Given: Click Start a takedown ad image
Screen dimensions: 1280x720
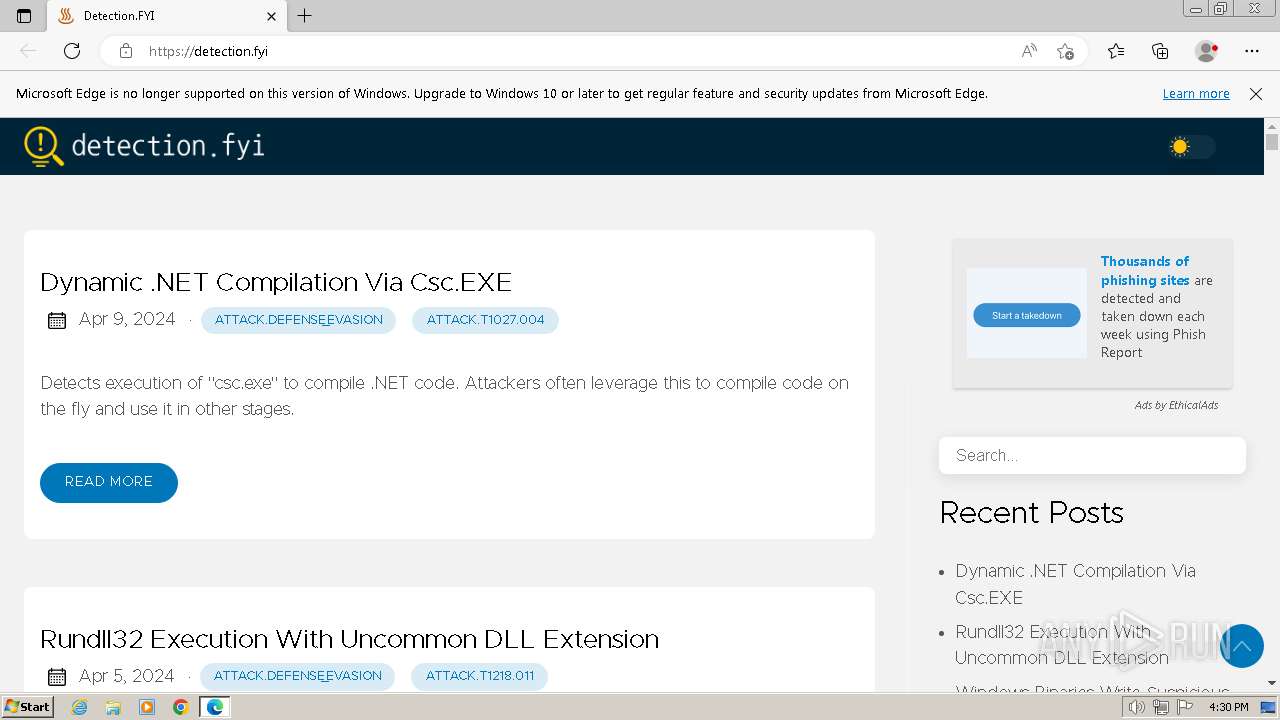Looking at the screenshot, I should coord(1026,313).
